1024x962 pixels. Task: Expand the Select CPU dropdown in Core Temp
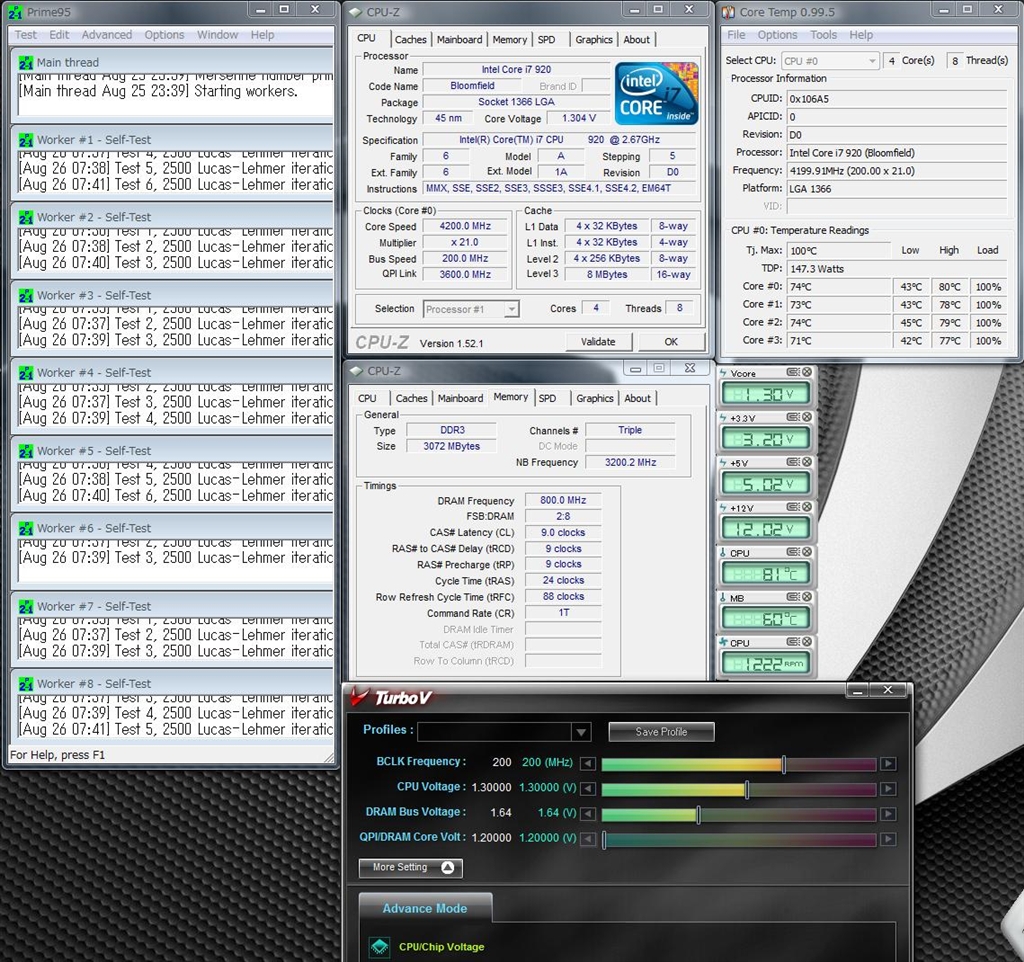[x=870, y=61]
